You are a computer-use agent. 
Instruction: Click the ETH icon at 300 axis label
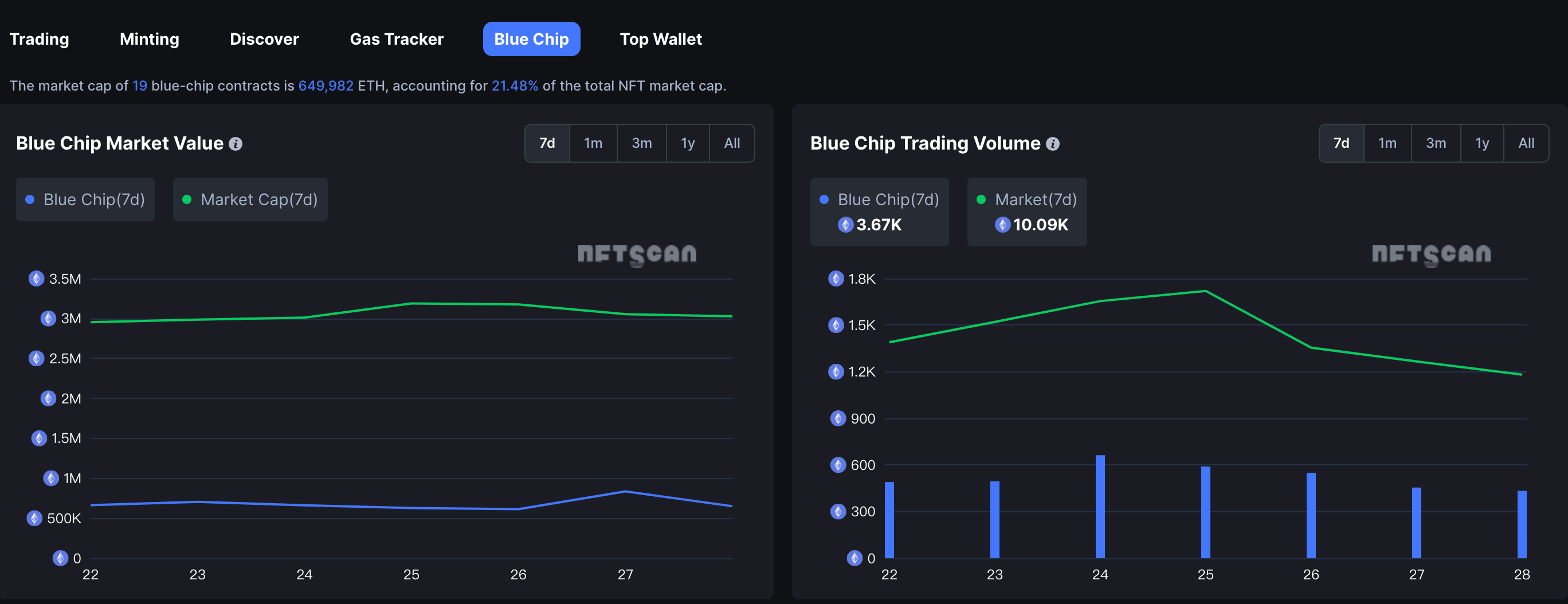point(838,511)
